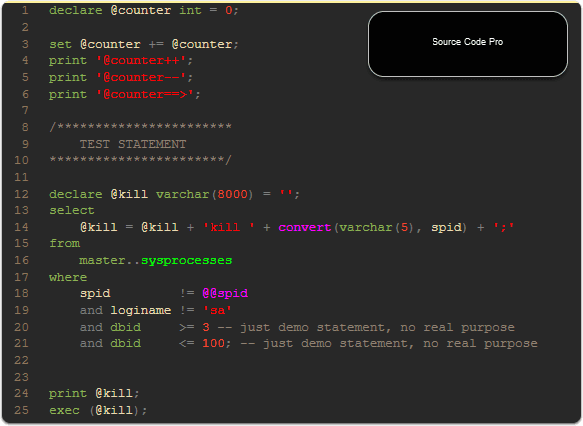Image resolution: width=583 pixels, height=426 pixels.
Task: Click the value 3 on line 20
Action: [206, 327]
